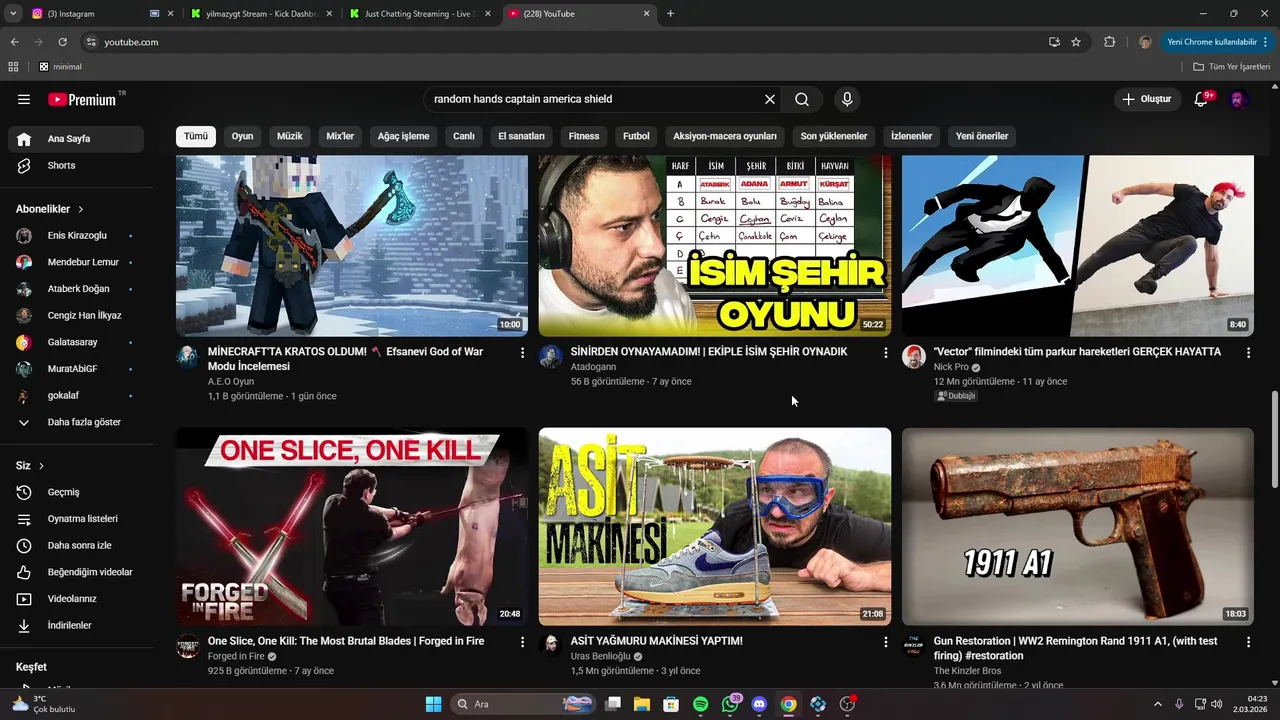Open Atadogann channel avatar
Viewport: 1280px width, 720px height.
pyautogui.click(x=551, y=357)
